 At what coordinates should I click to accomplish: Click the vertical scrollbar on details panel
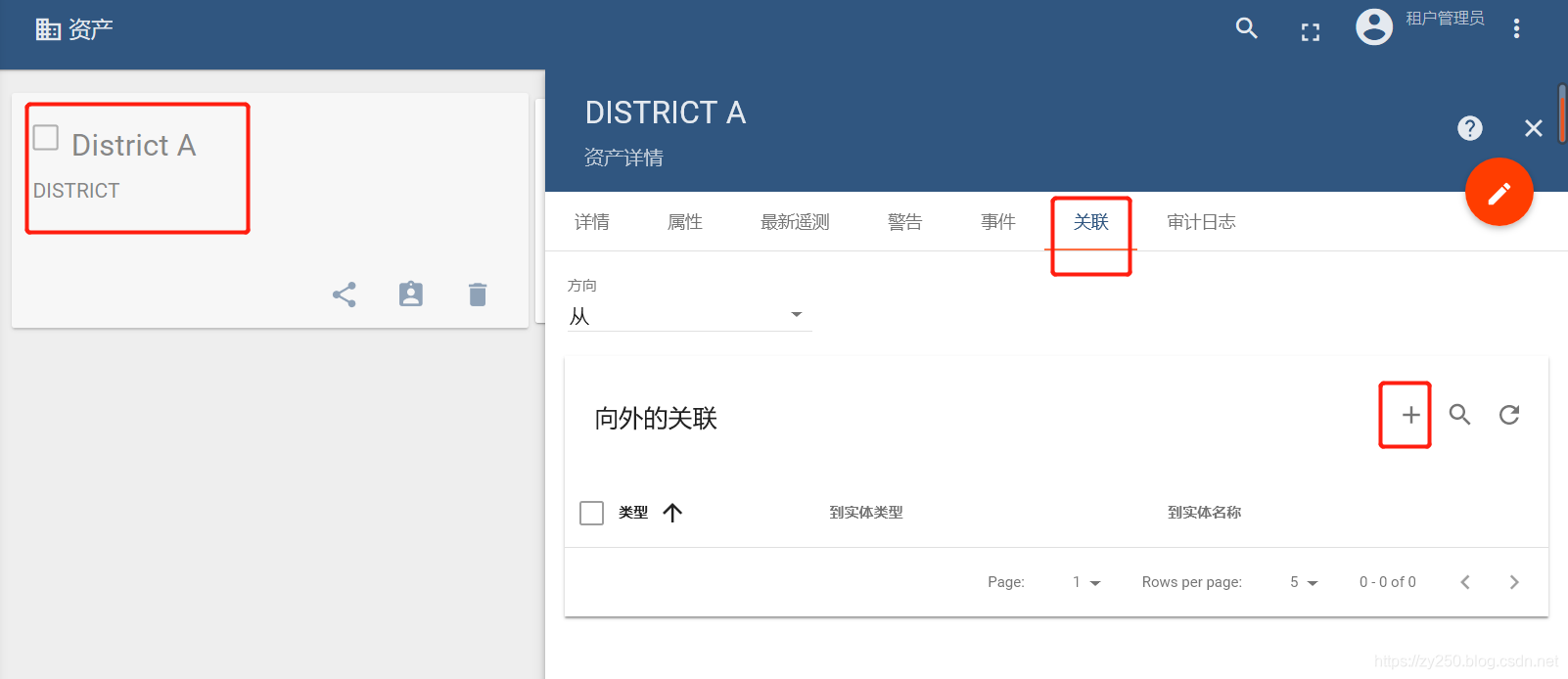pos(1562,113)
